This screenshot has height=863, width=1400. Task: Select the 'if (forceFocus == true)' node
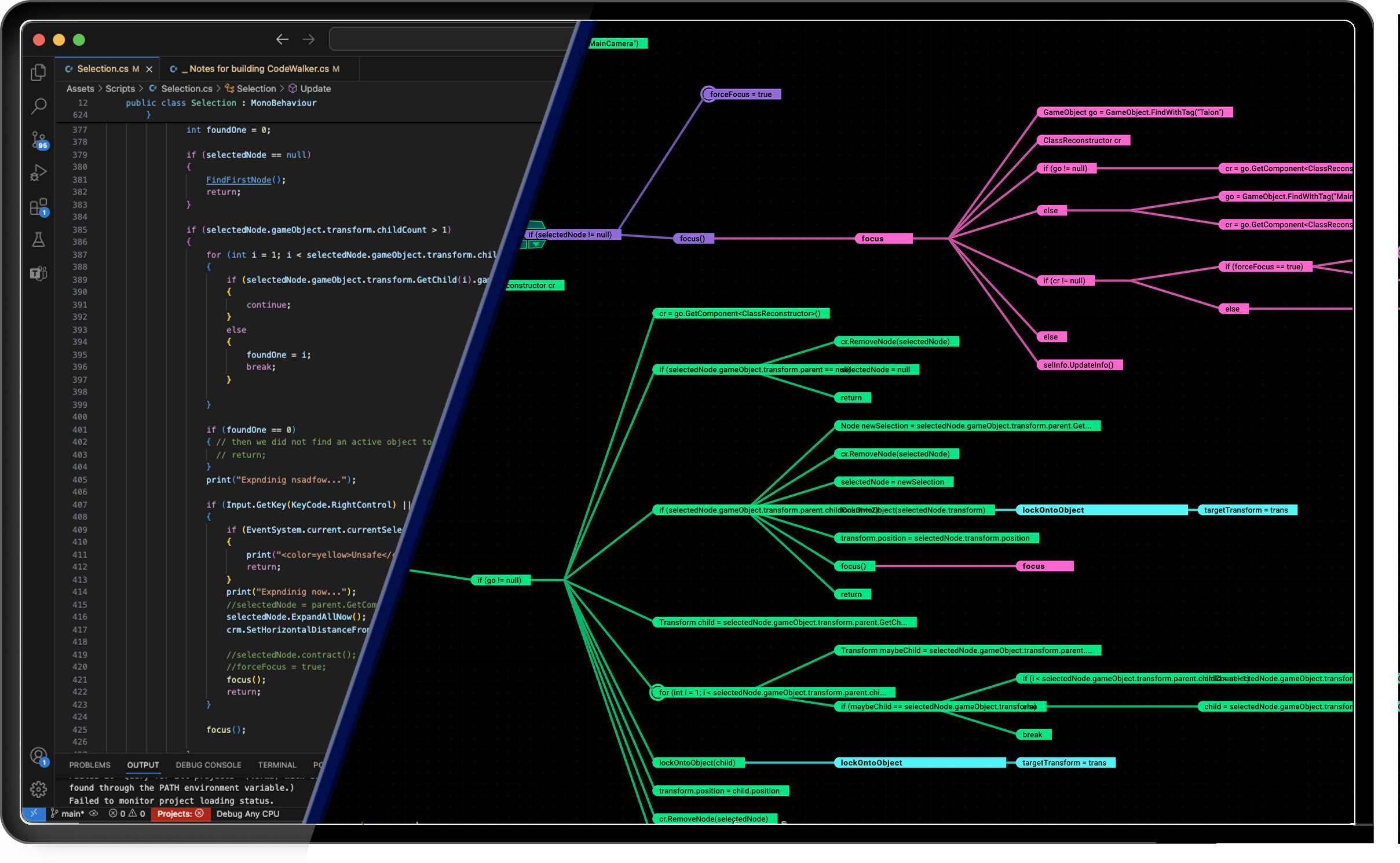pos(1264,266)
